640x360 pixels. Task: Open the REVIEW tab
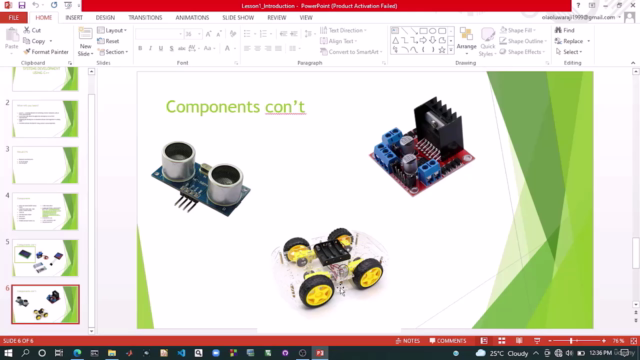[277, 18]
